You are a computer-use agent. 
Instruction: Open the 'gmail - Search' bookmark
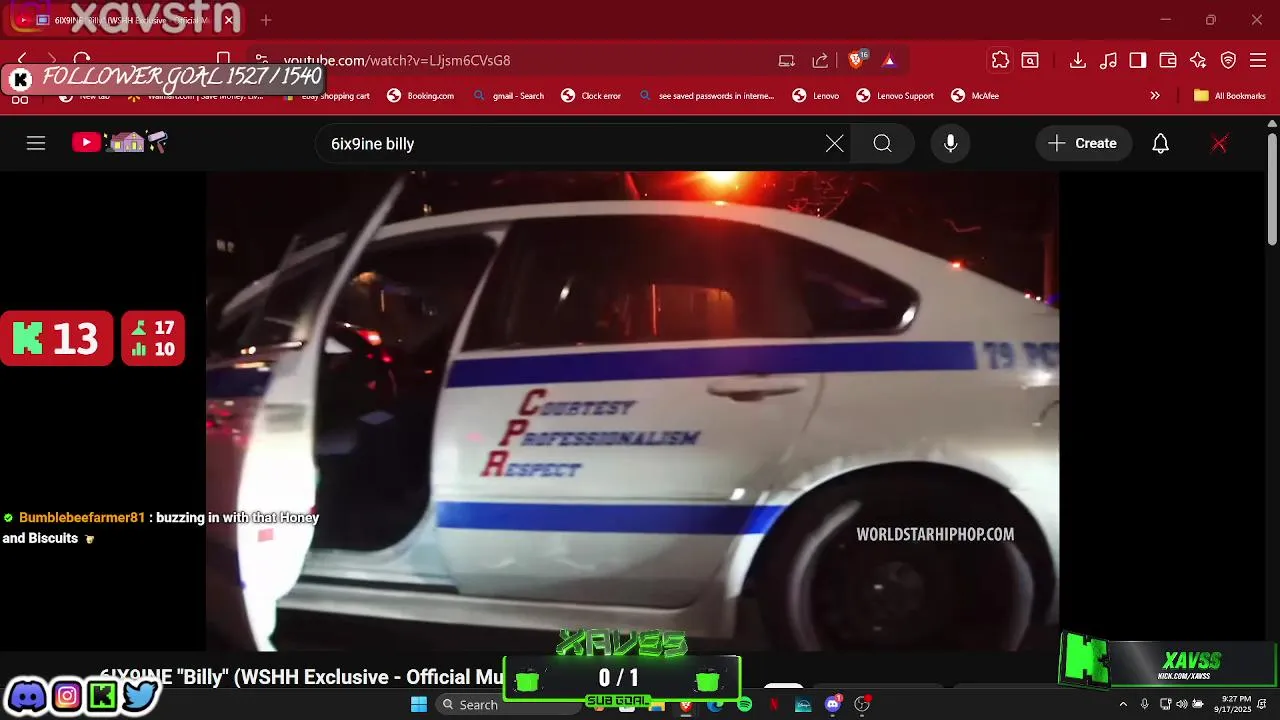pyautogui.click(x=509, y=96)
